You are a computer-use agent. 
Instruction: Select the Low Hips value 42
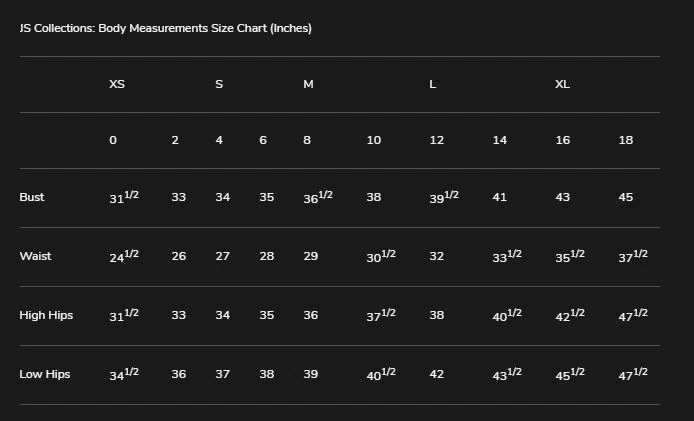[436, 374]
